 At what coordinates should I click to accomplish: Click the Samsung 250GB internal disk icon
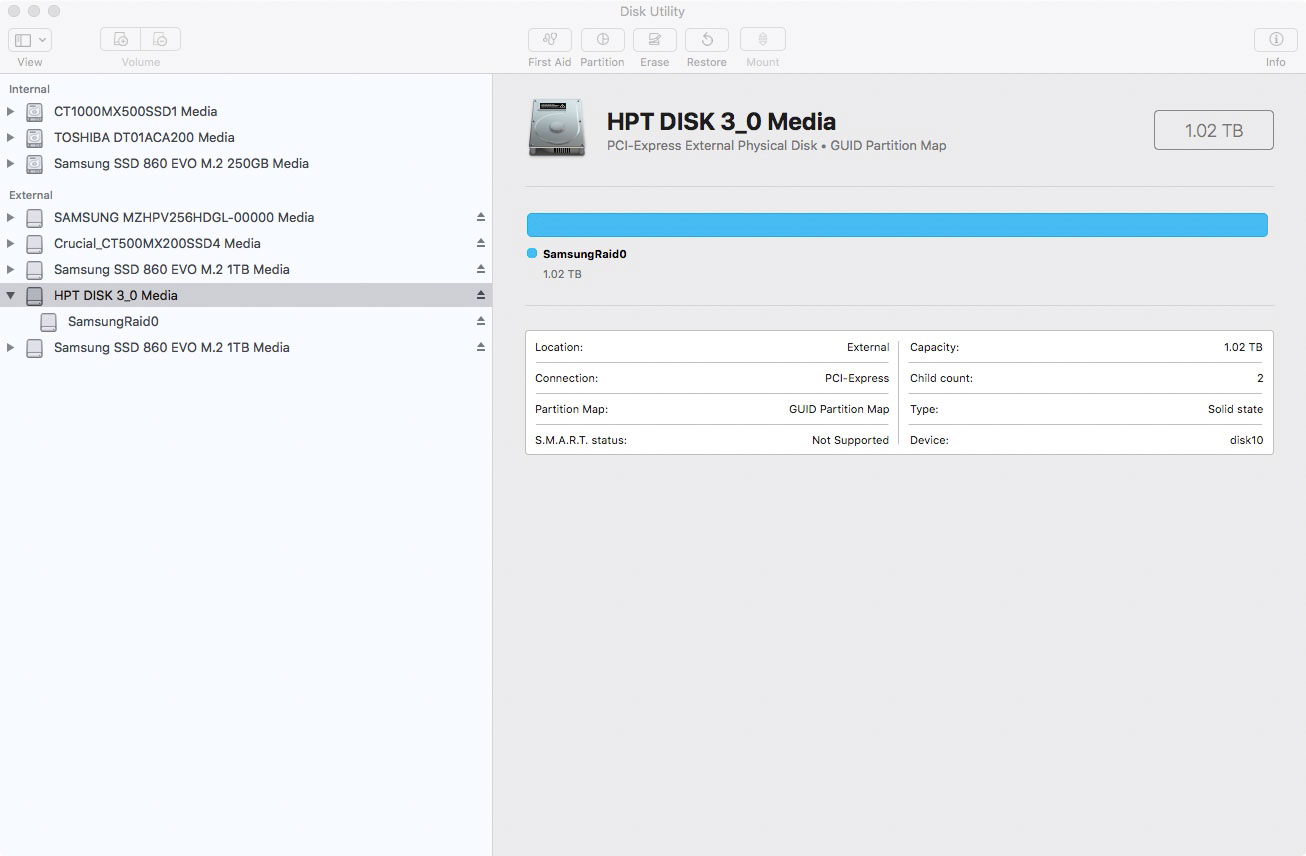click(x=35, y=163)
